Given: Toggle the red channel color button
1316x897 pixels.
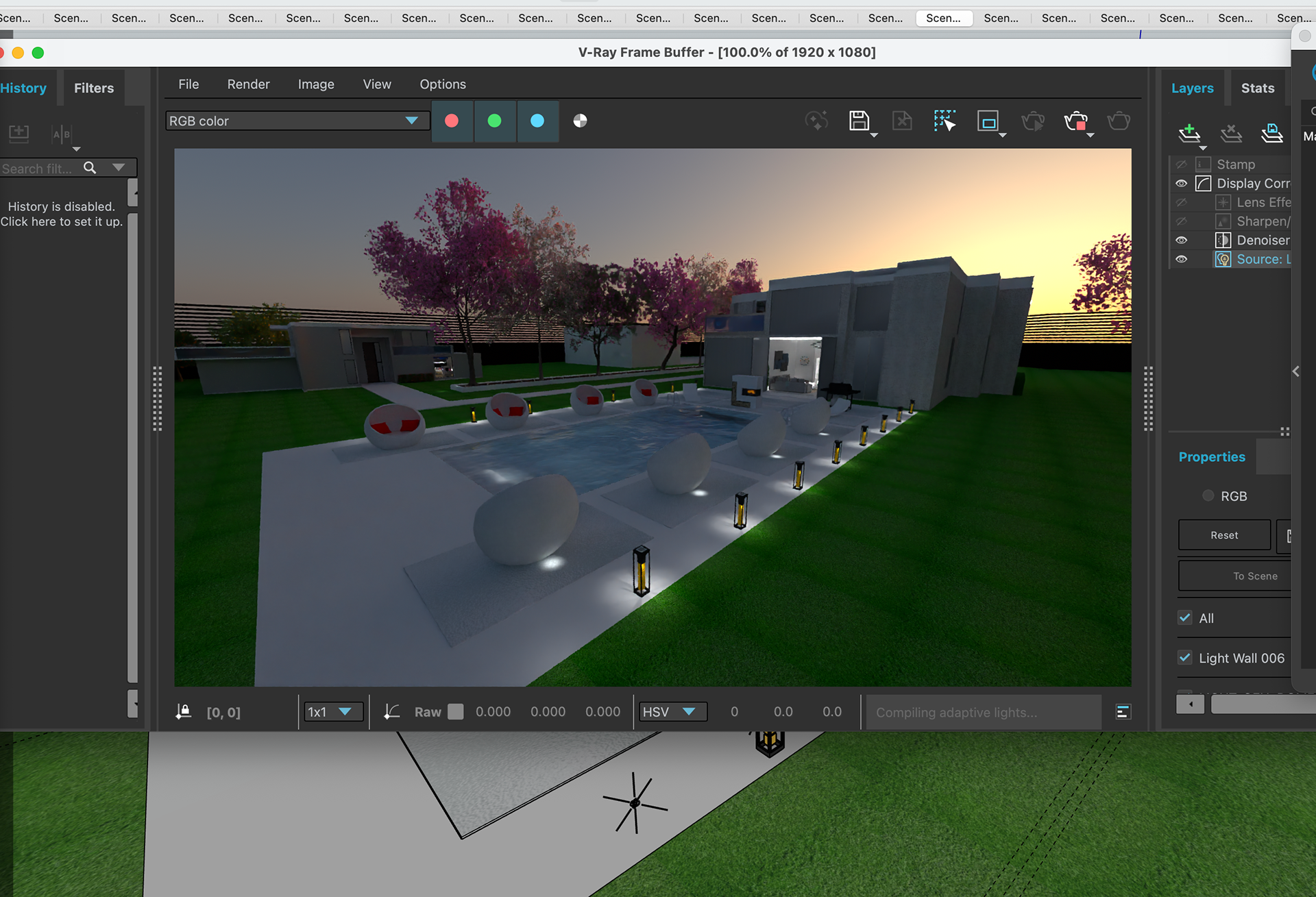Looking at the screenshot, I should [x=452, y=121].
